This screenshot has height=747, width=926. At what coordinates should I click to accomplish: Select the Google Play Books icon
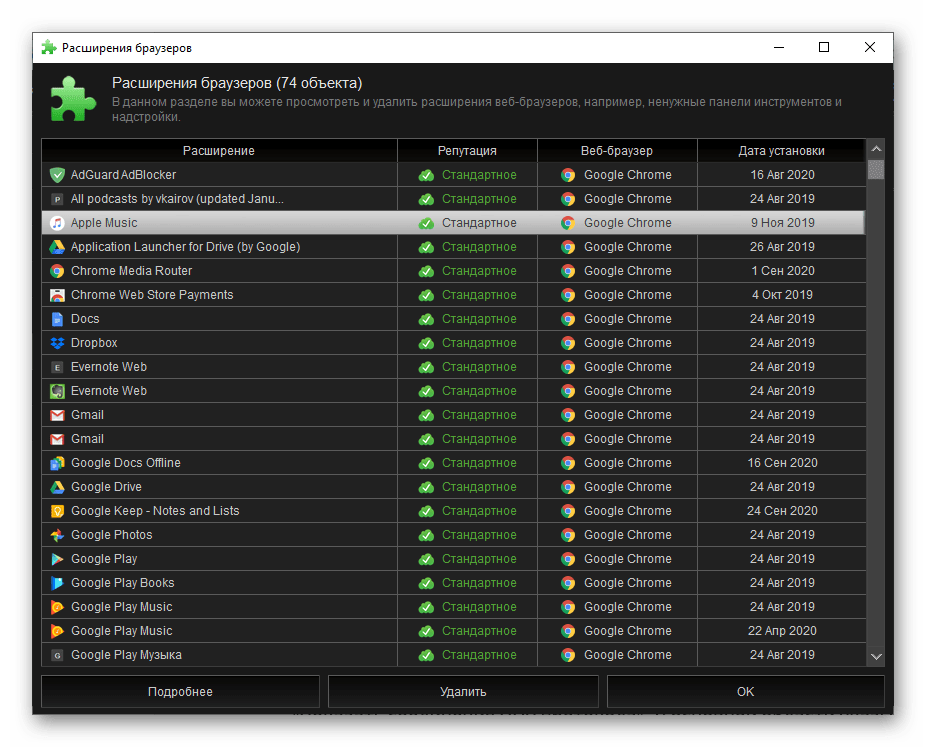coord(57,583)
